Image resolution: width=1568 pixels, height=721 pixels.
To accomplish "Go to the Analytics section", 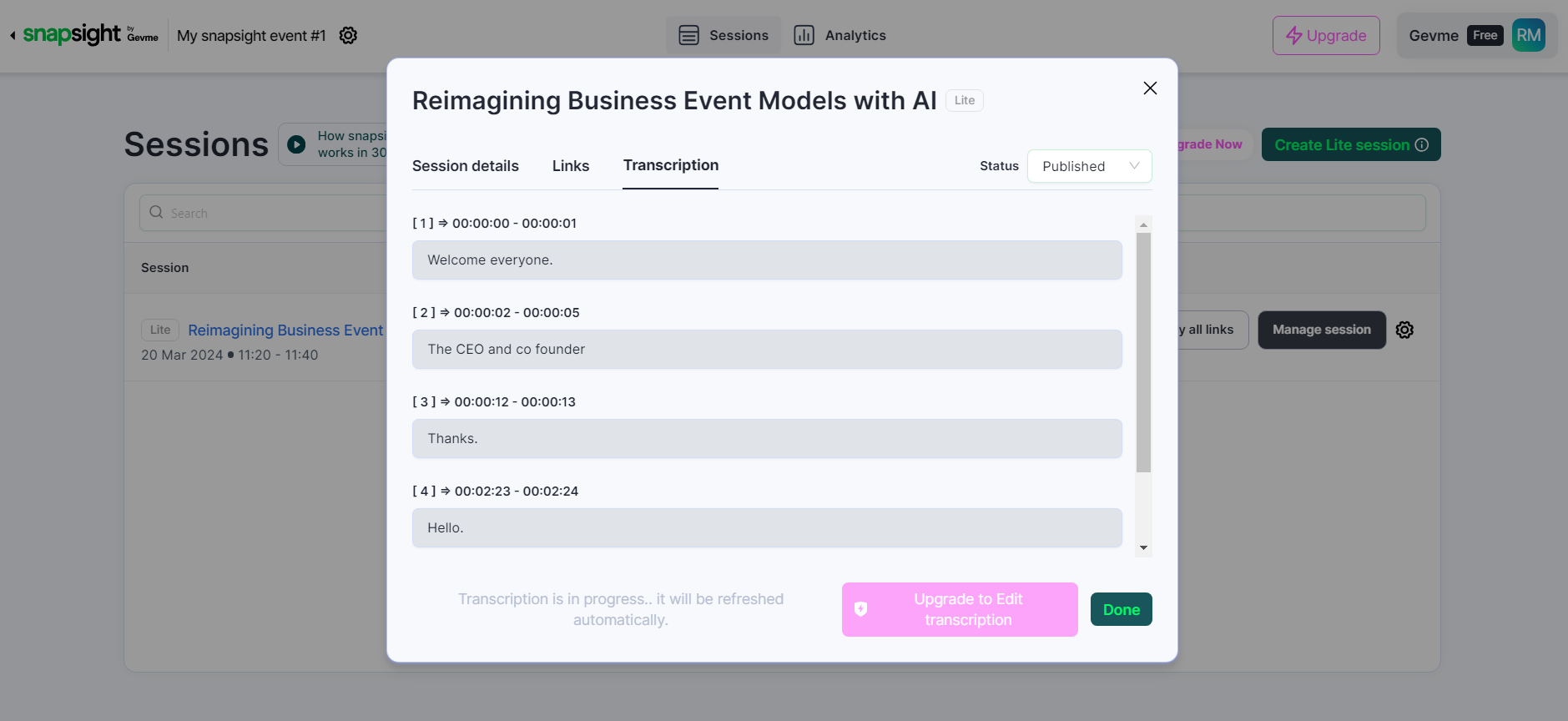I will tap(839, 36).
